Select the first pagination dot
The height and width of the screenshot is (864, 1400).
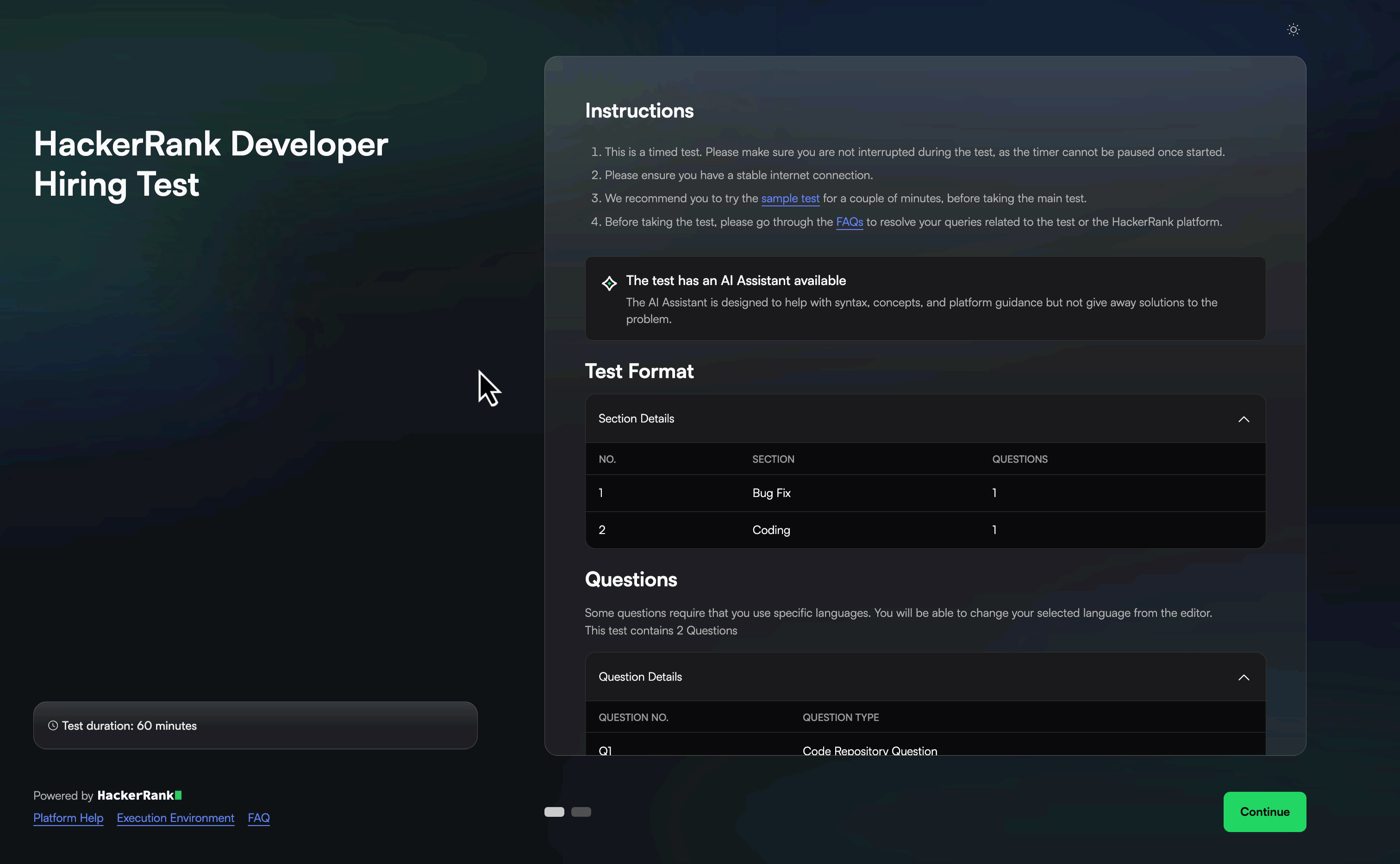coord(553,811)
